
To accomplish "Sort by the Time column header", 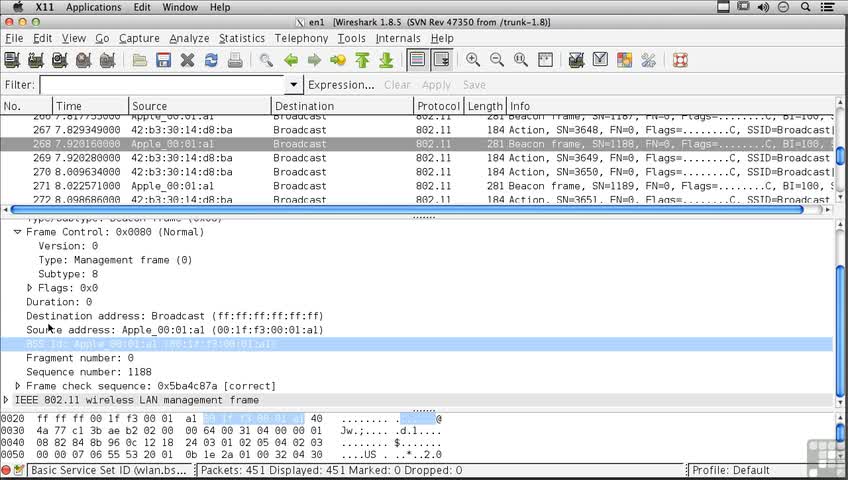I will pos(90,106).
